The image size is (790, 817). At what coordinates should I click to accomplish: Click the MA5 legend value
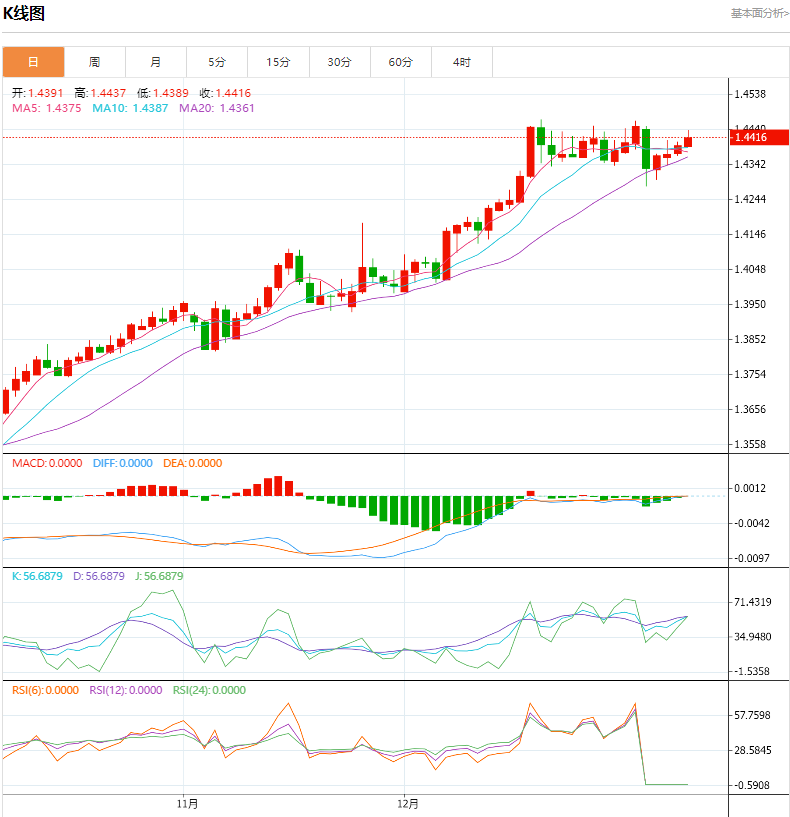(46, 108)
